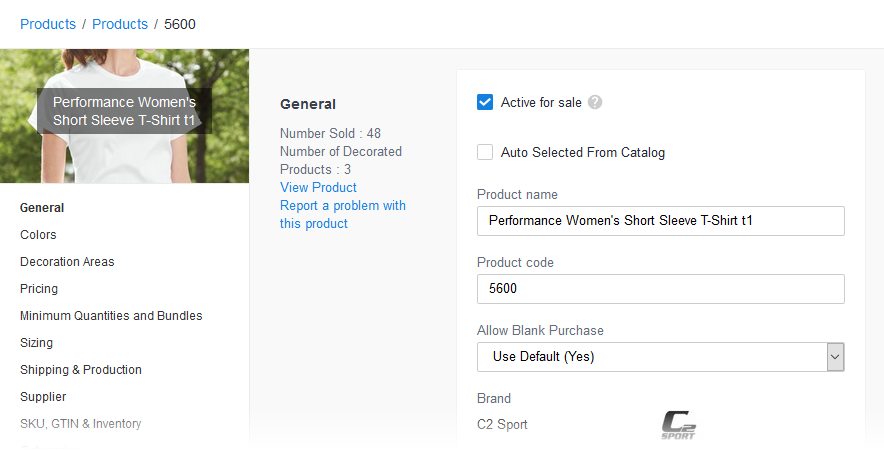The height and width of the screenshot is (450, 884).
Task: Open the Allow Blank Purchase dropdown
Action: point(651,357)
